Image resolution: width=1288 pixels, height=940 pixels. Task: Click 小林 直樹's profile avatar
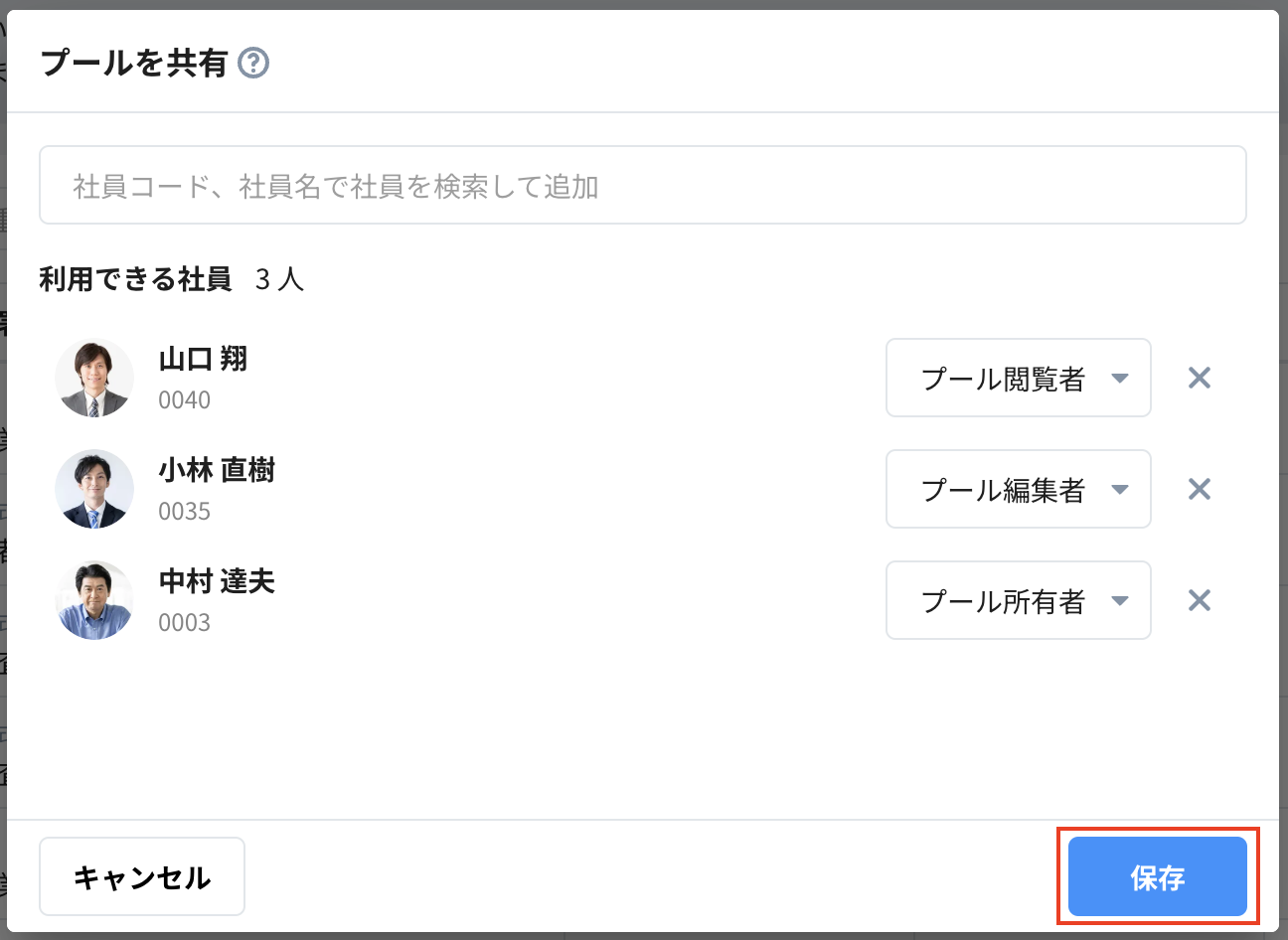tap(94, 489)
